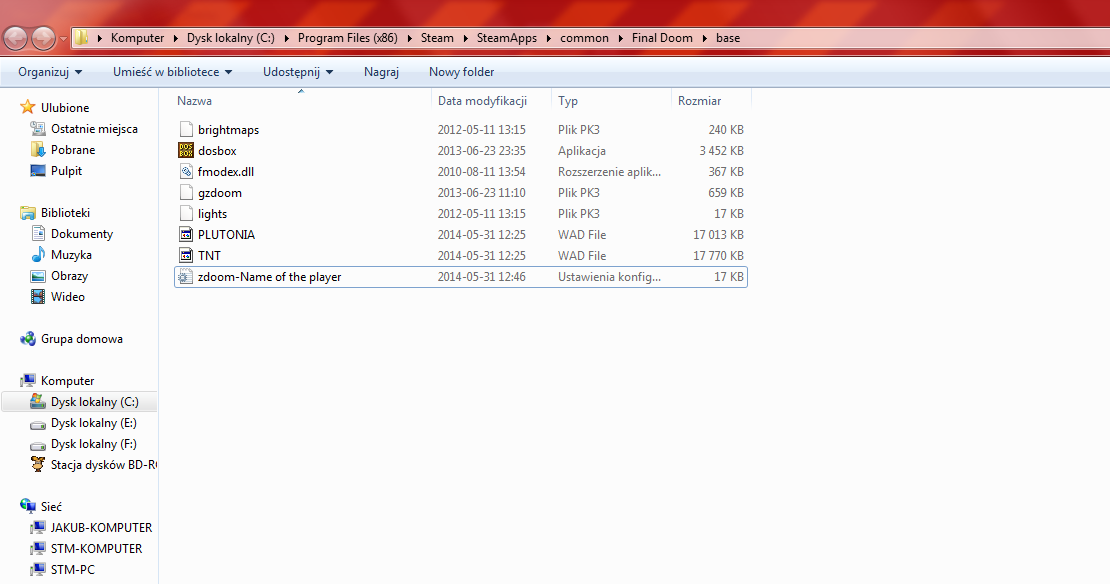Screen dimensions: 1110x584
Task: Click 'lights' file name
Action: tap(212, 214)
